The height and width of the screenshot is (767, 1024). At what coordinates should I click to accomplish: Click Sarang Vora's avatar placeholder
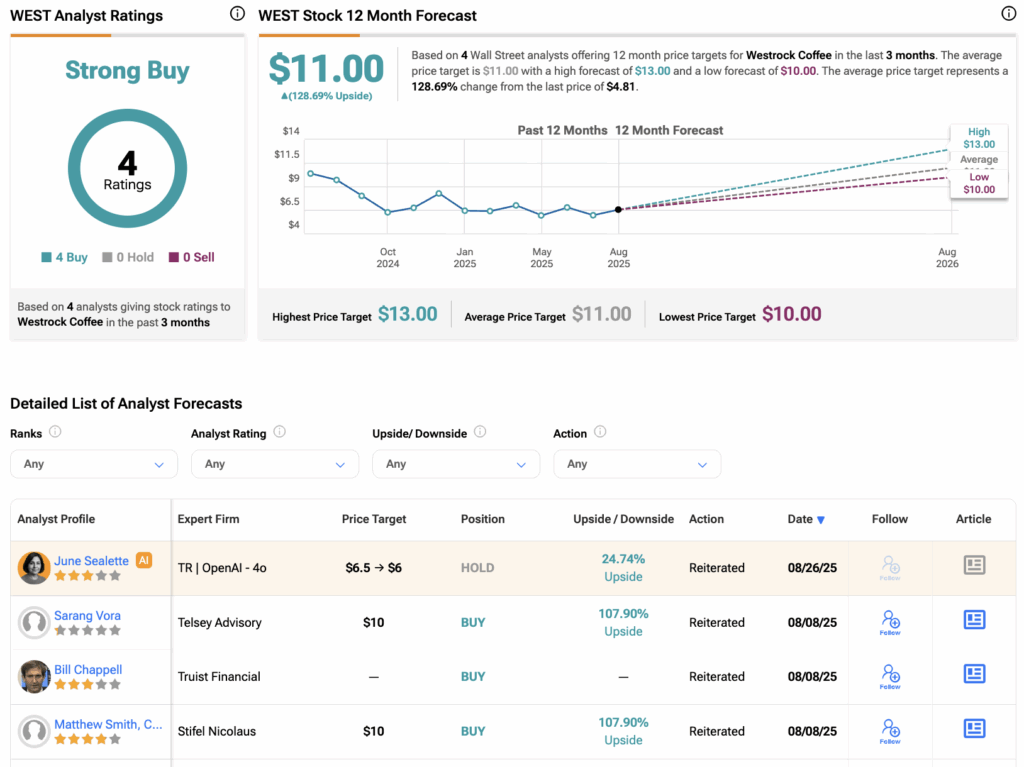(34, 623)
